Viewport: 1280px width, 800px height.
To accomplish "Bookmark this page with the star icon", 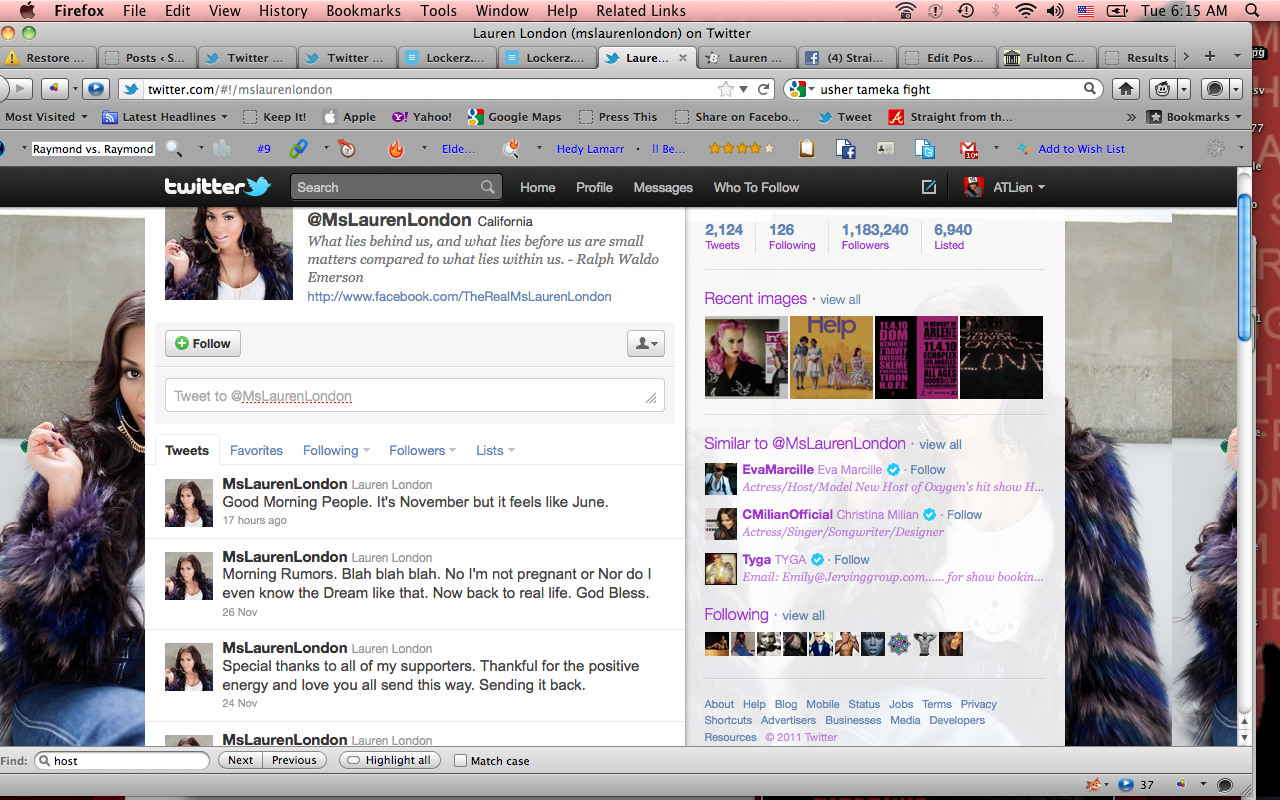I will 725,89.
